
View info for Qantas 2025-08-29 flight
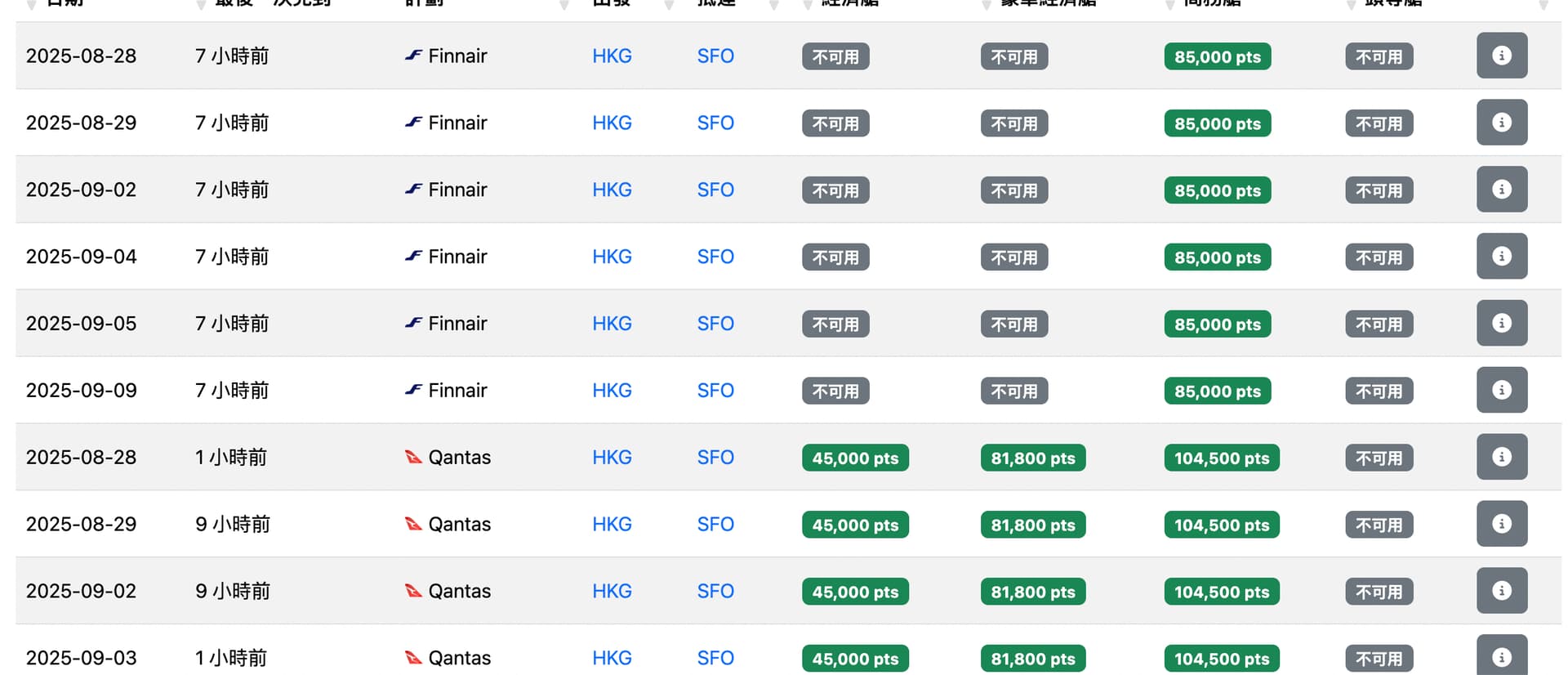[1501, 525]
